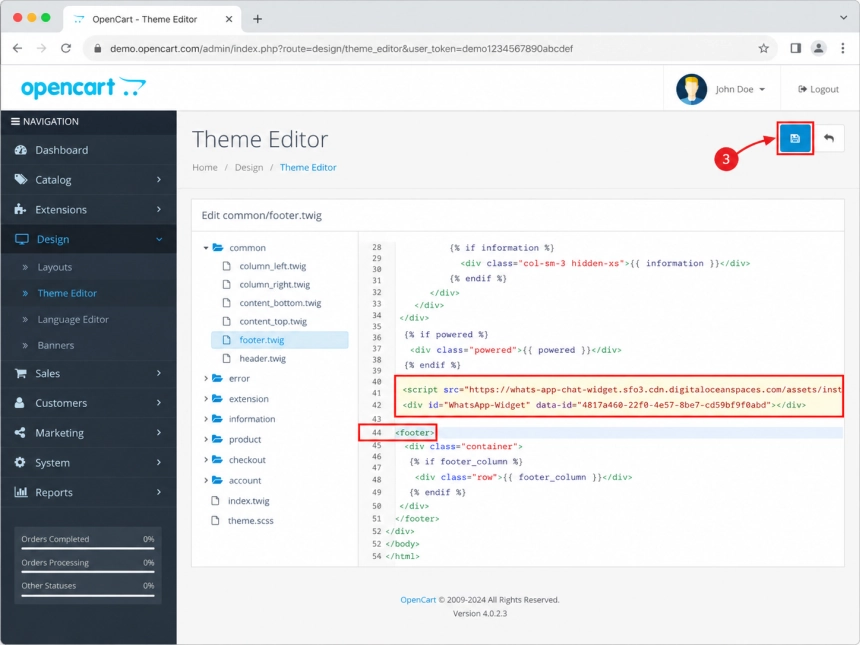The width and height of the screenshot is (860, 645).
Task: Go back in browser history
Action: [x=18, y=48]
